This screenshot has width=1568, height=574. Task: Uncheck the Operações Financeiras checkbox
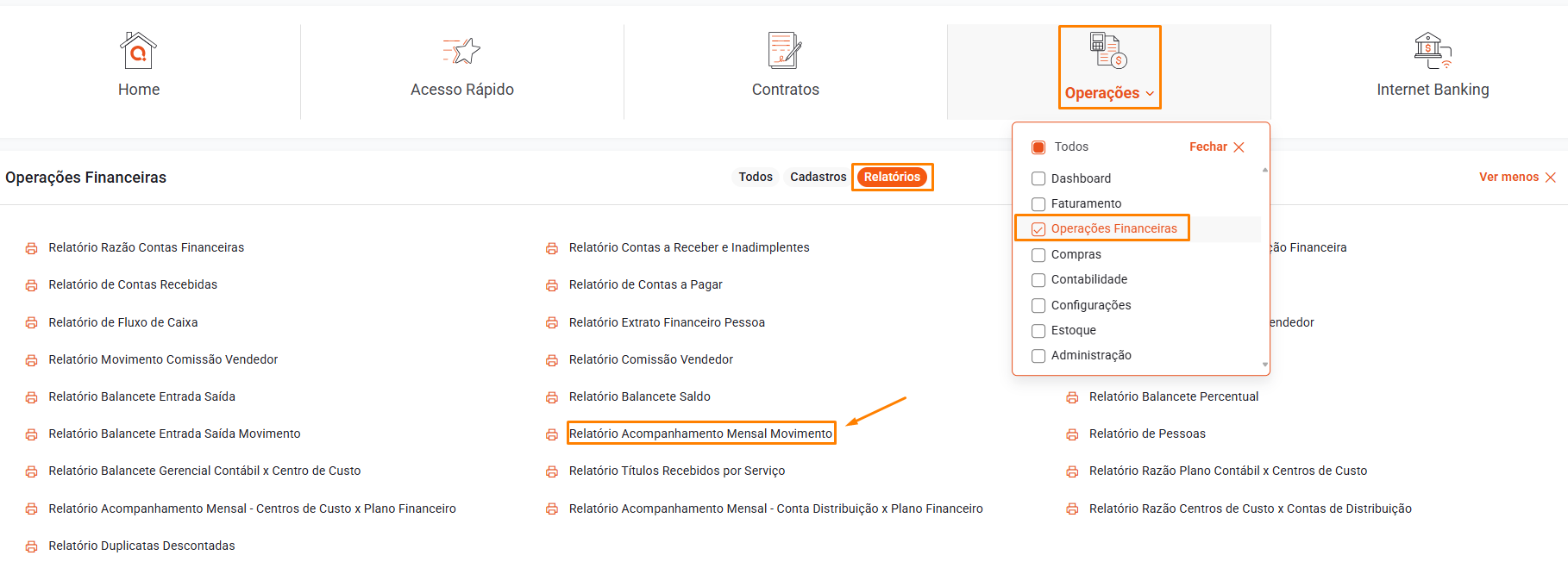coord(1038,229)
